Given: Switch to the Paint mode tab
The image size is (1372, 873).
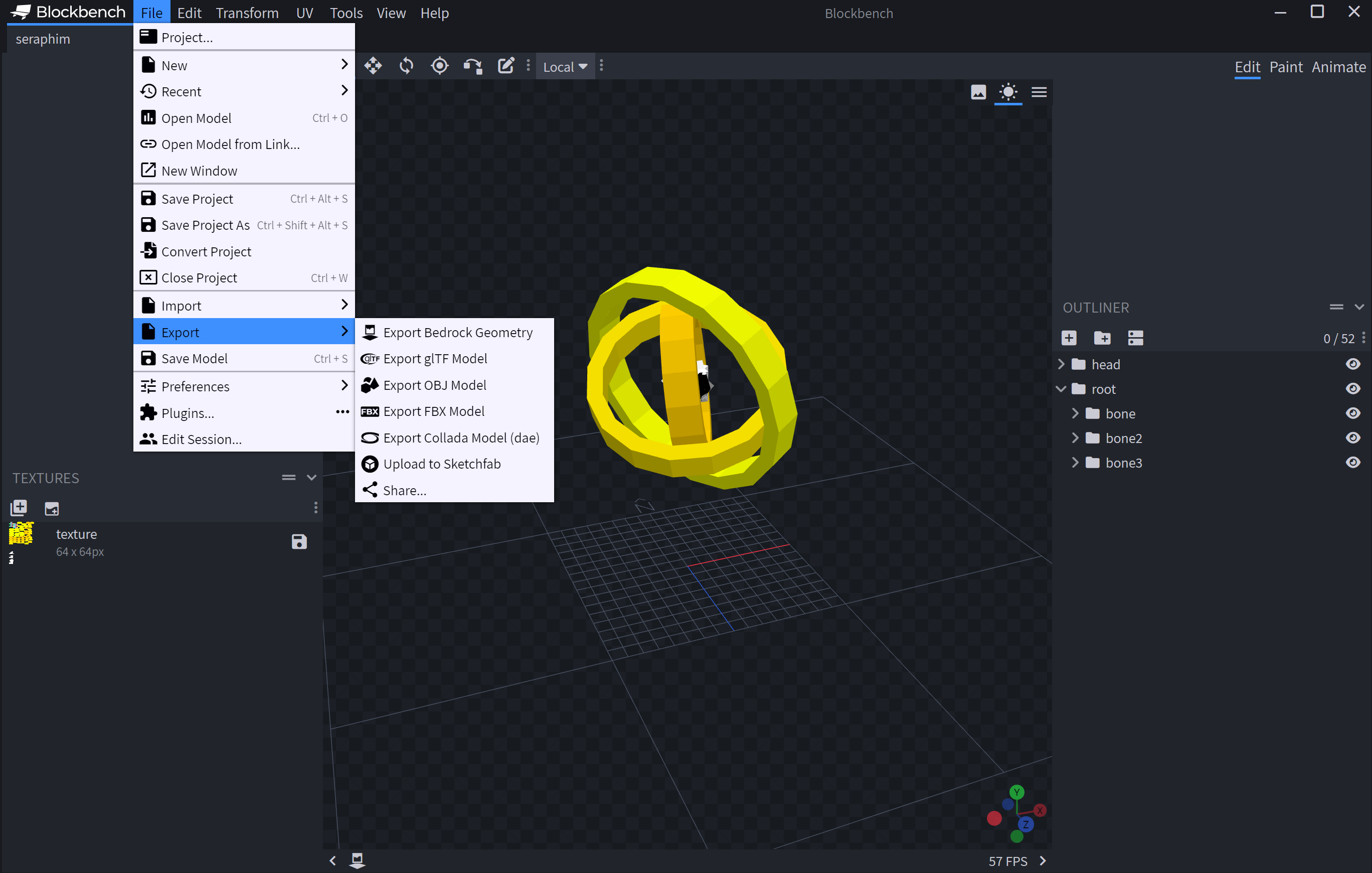Looking at the screenshot, I should [1285, 67].
